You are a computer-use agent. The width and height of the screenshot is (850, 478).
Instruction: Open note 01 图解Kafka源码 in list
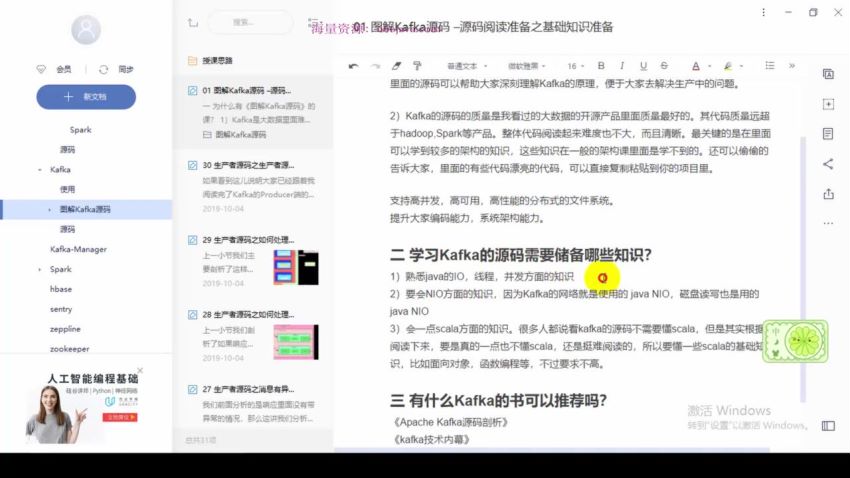(x=253, y=112)
